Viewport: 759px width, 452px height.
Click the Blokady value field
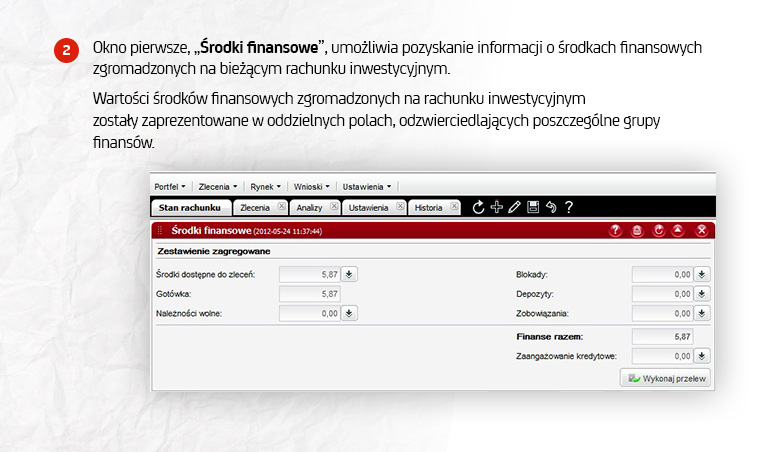coord(663,274)
